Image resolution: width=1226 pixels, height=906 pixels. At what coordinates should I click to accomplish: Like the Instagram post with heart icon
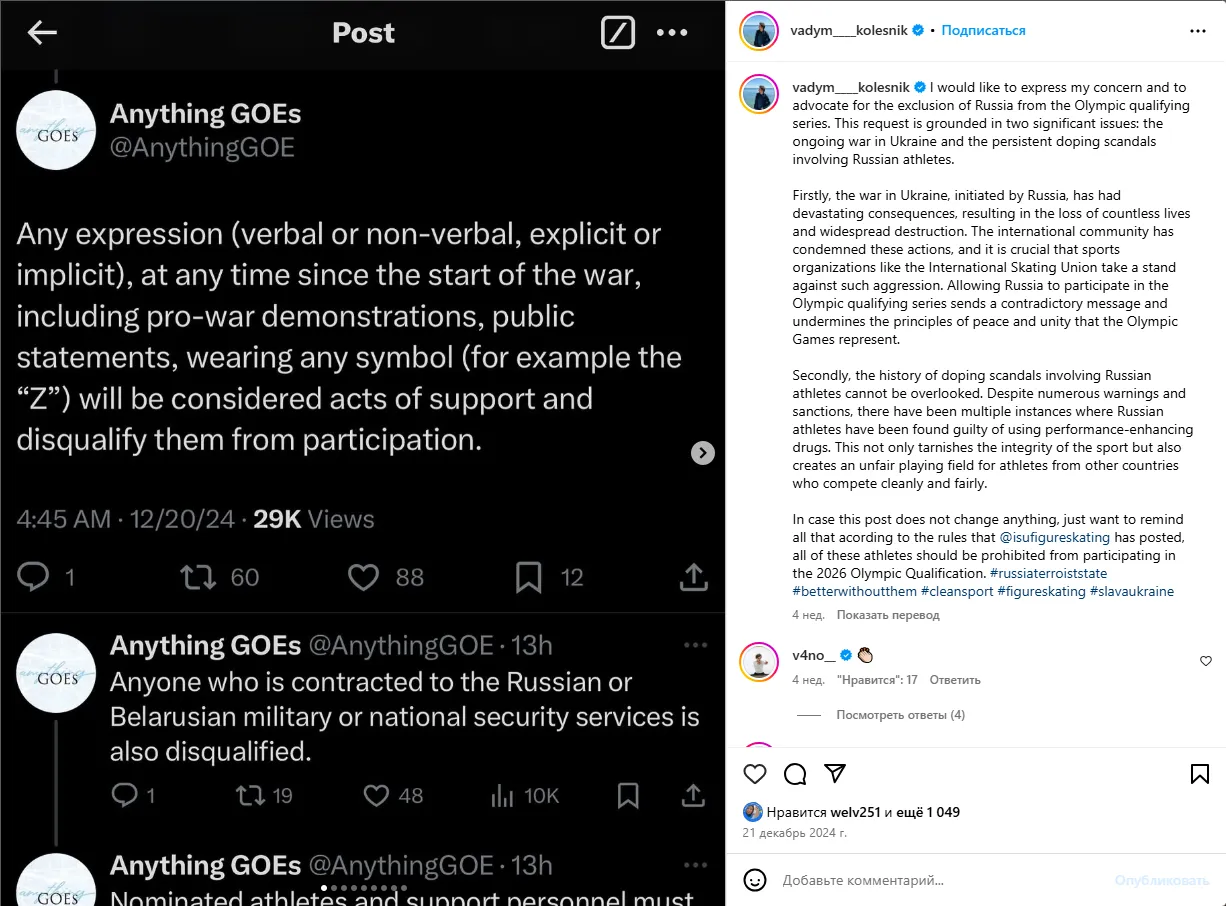[755, 773]
